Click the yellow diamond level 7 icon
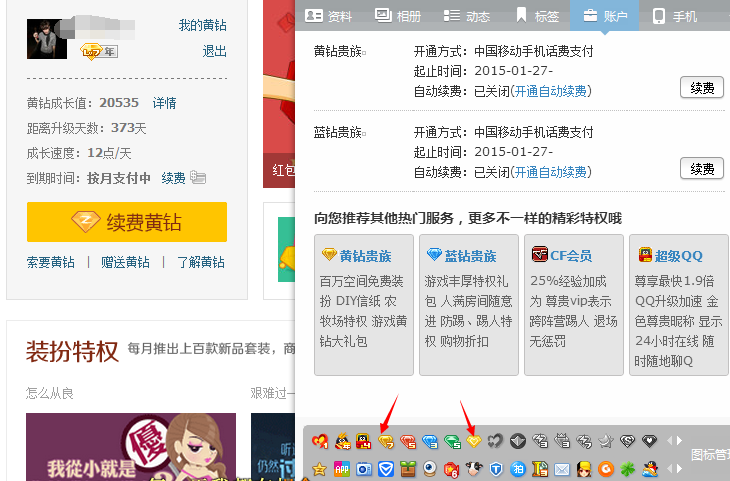 click(x=386, y=441)
